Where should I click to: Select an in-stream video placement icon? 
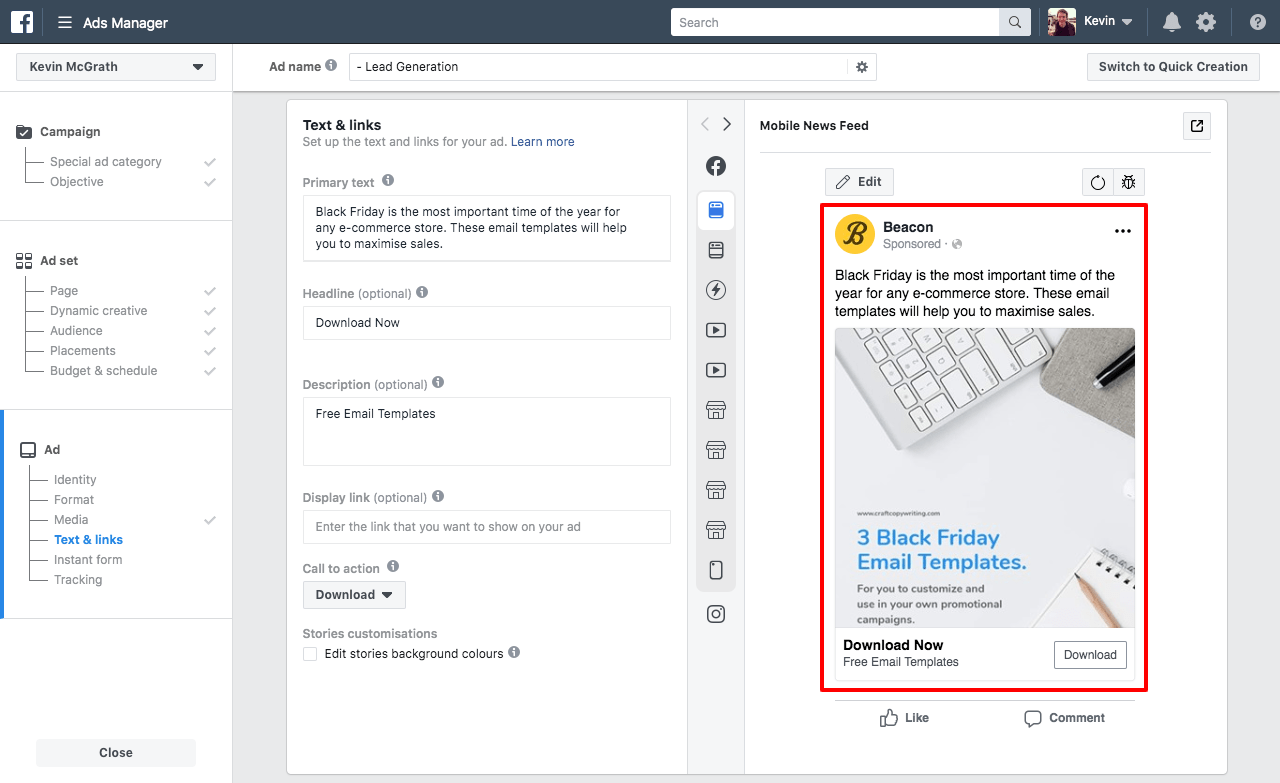[x=716, y=329]
